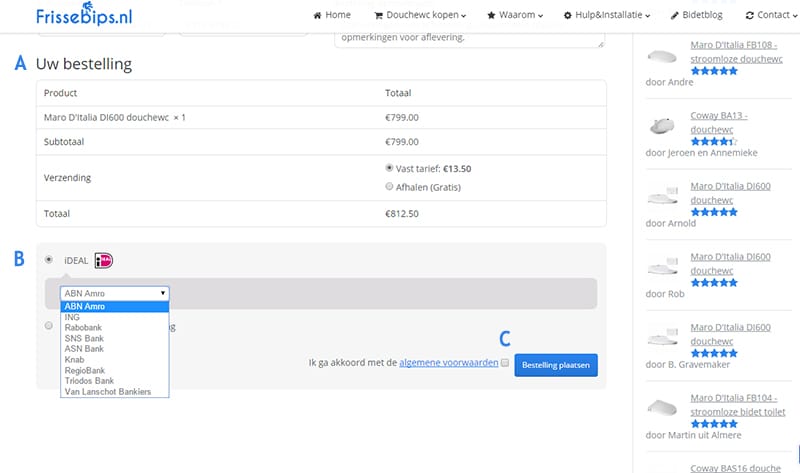Expand chevron next to Hulp&Installatie
This screenshot has width=800, height=473.
point(647,16)
